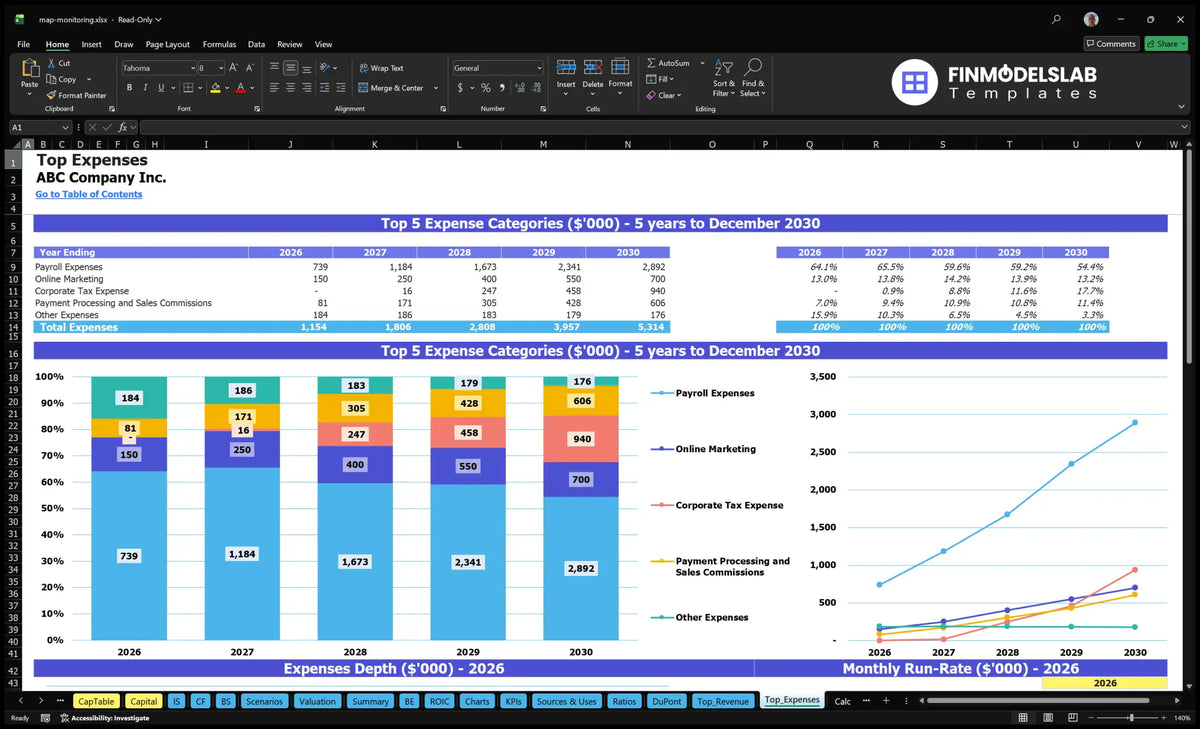This screenshot has width=1200, height=729.
Task: Switch to the Data ribbon tab
Action: [256, 44]
